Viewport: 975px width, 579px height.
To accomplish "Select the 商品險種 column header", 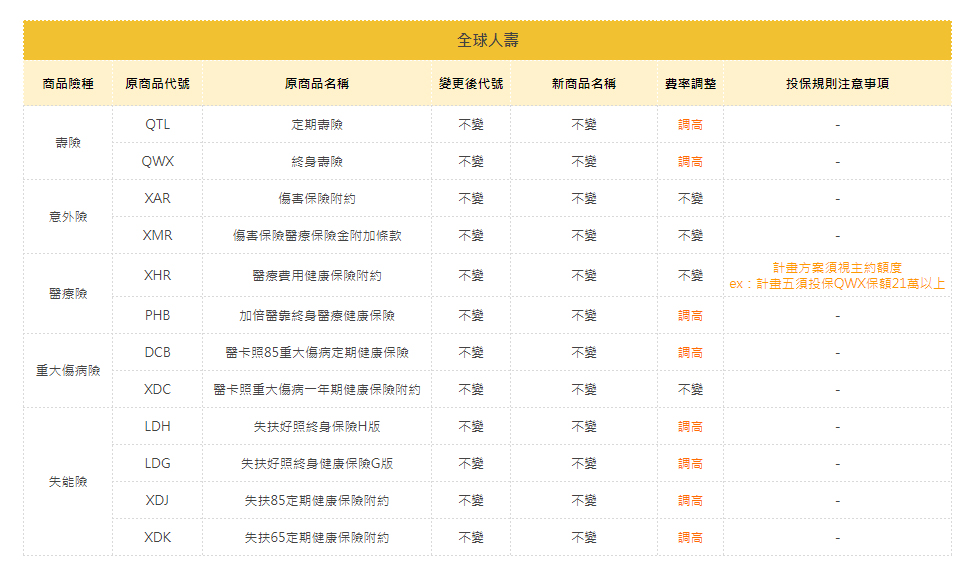I will coord(68,83).
